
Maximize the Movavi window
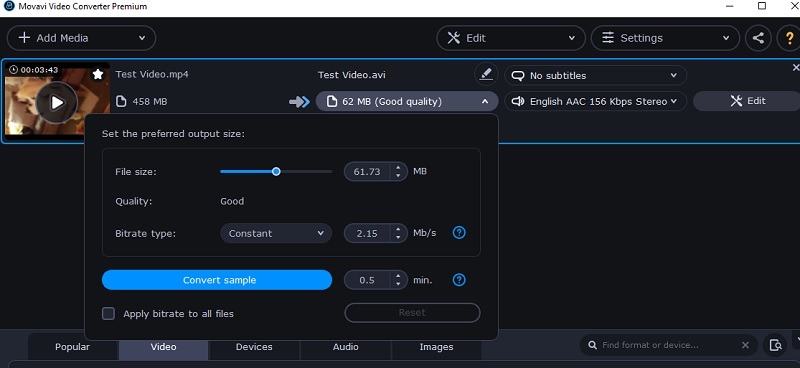coord(762,6)
